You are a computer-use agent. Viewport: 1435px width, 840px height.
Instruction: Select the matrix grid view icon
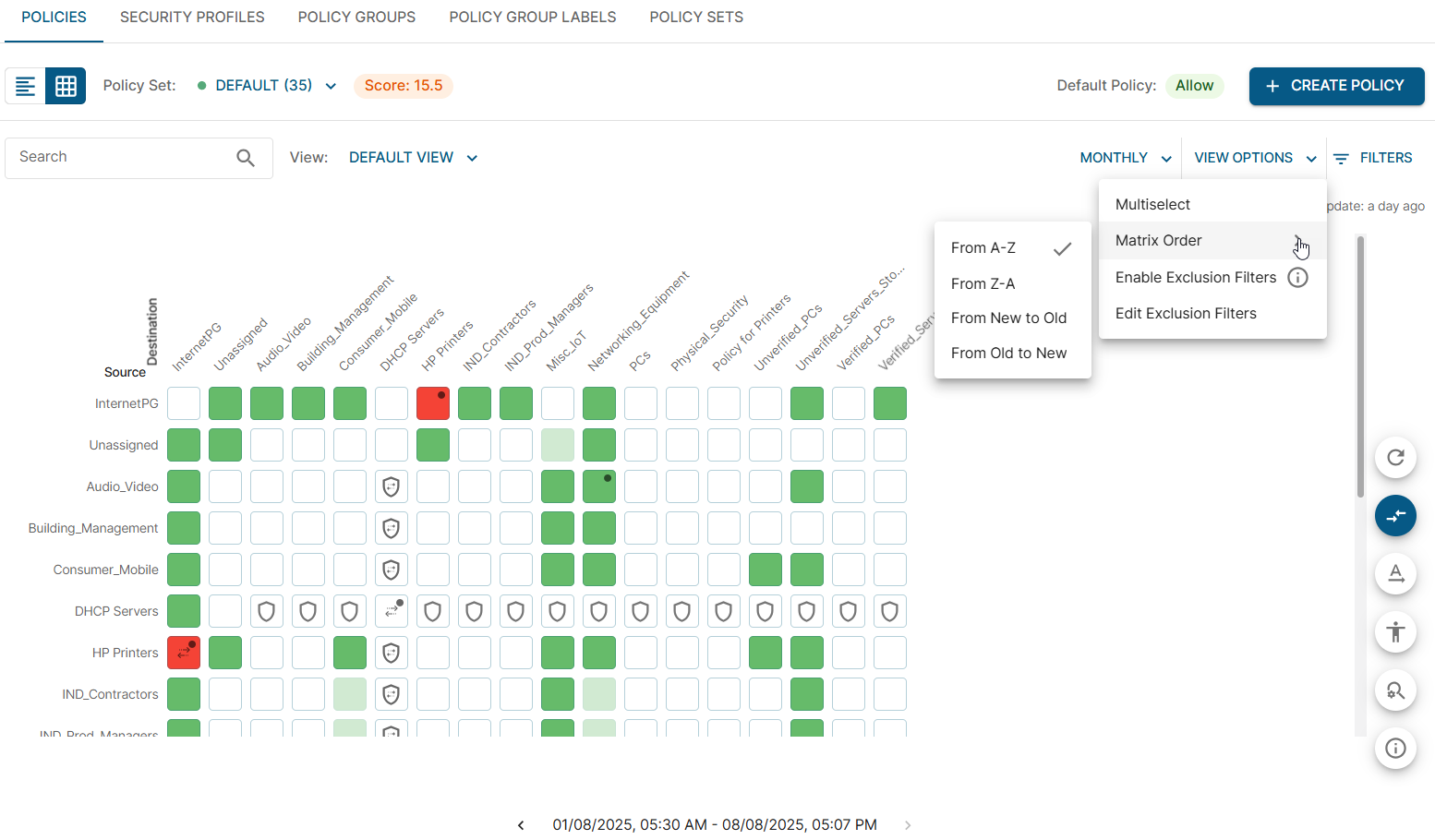click(66, 86)
